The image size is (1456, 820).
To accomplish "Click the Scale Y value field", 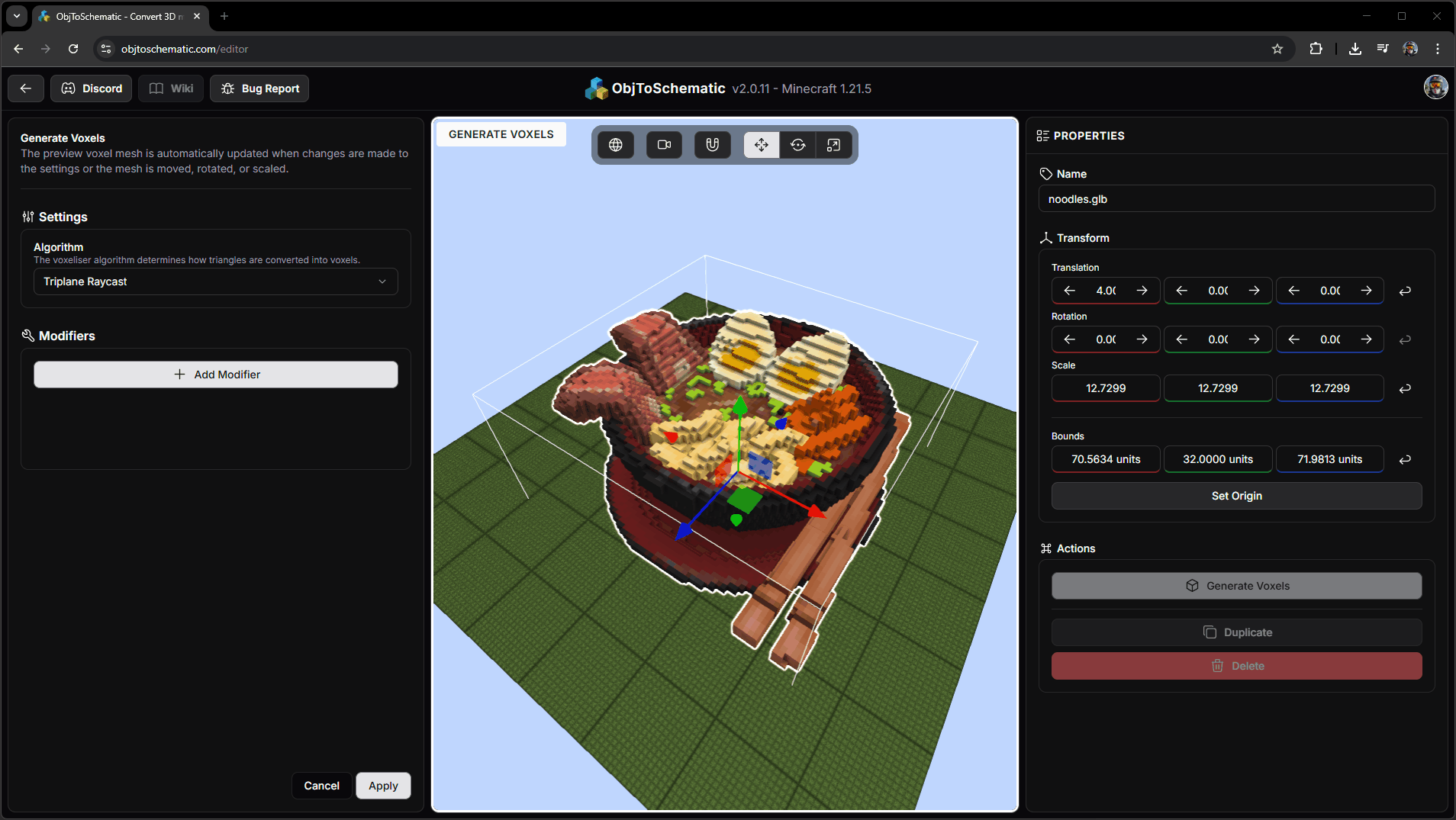I will point(1218,388).
